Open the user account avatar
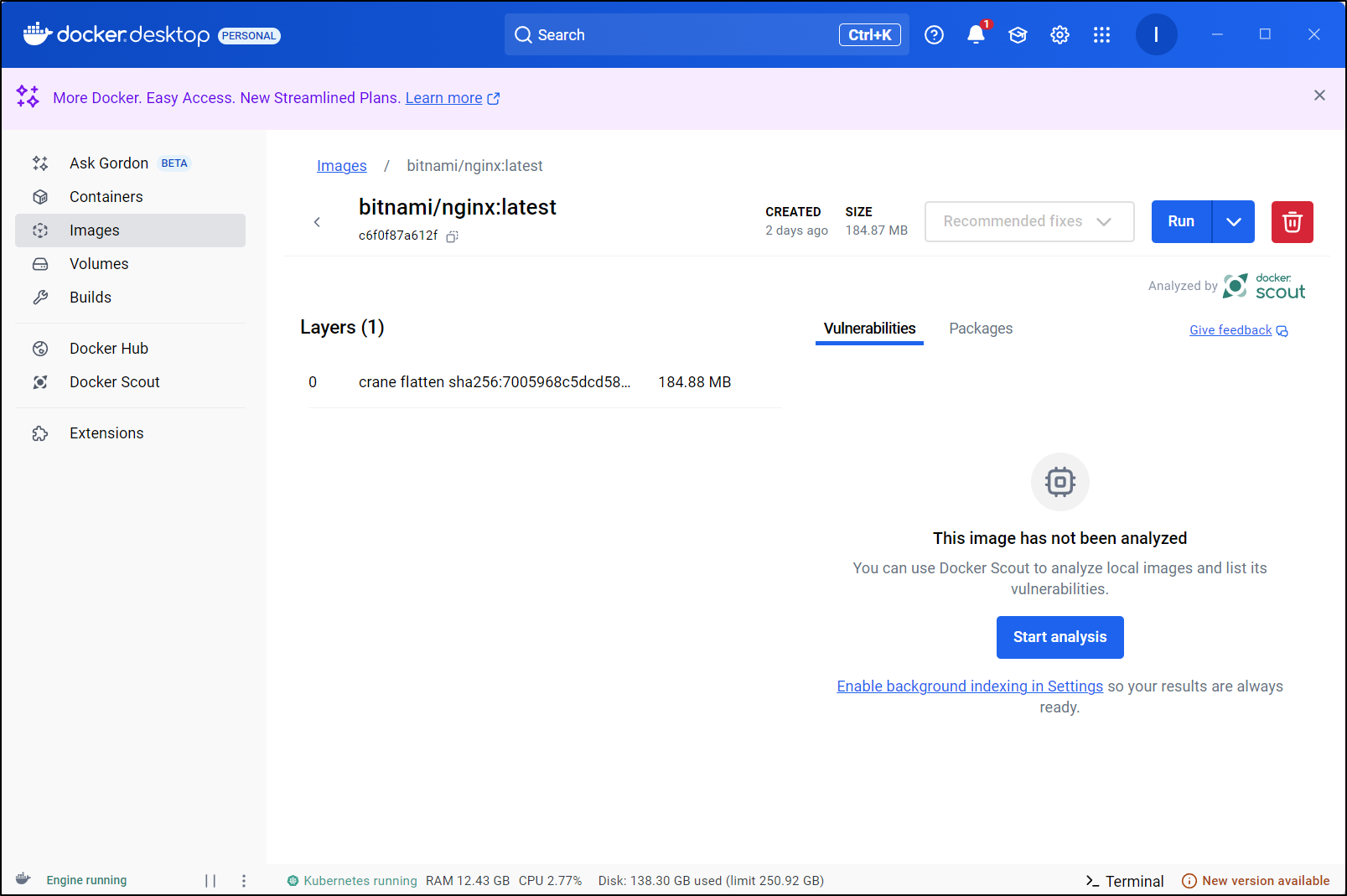 [1156, 34]
